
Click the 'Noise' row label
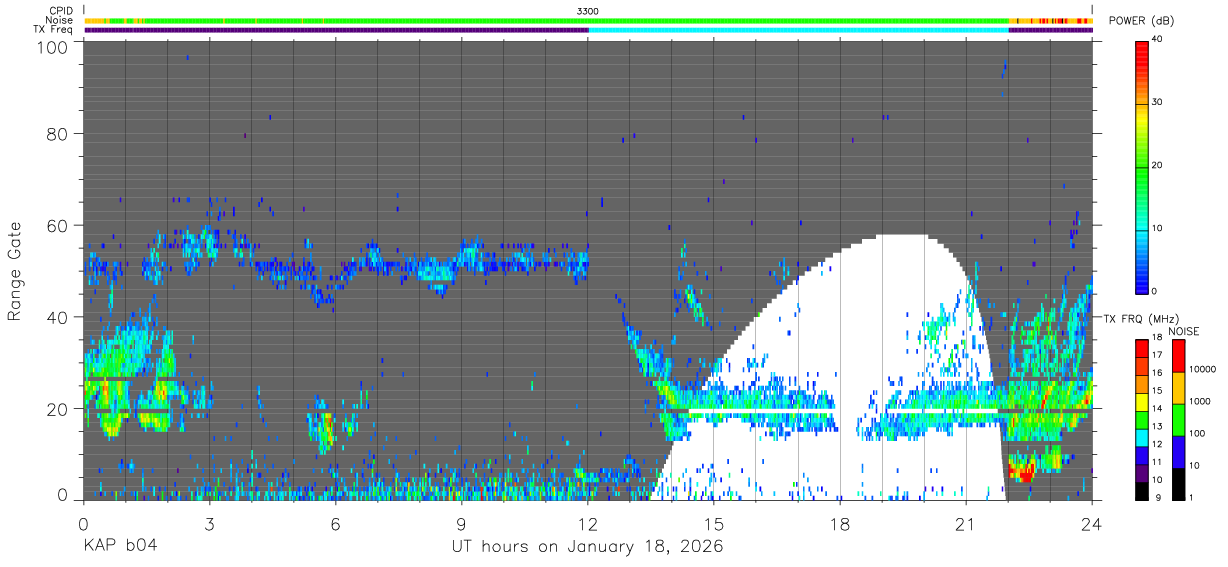tap(60, 20)
